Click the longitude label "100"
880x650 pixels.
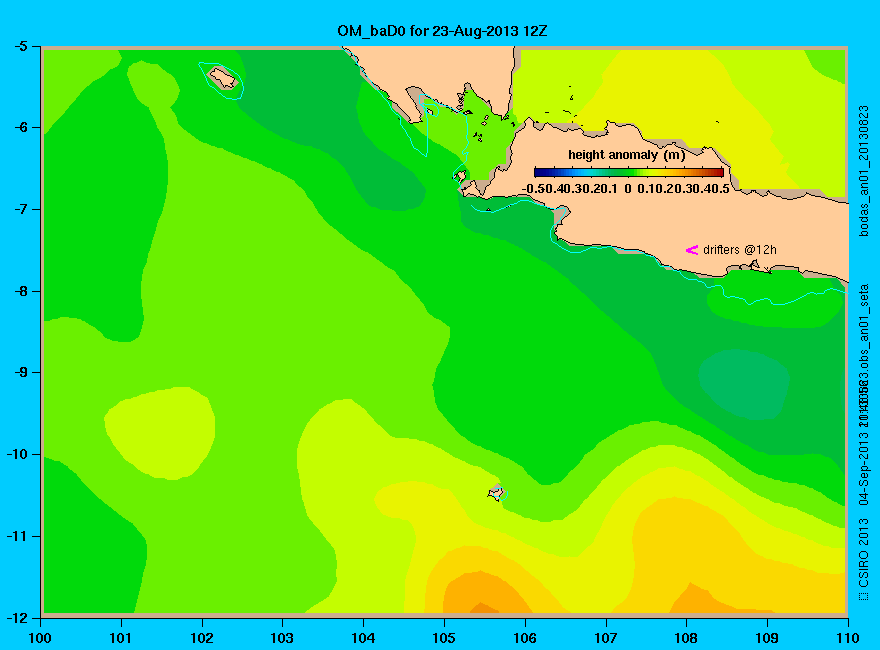(40, 638)
